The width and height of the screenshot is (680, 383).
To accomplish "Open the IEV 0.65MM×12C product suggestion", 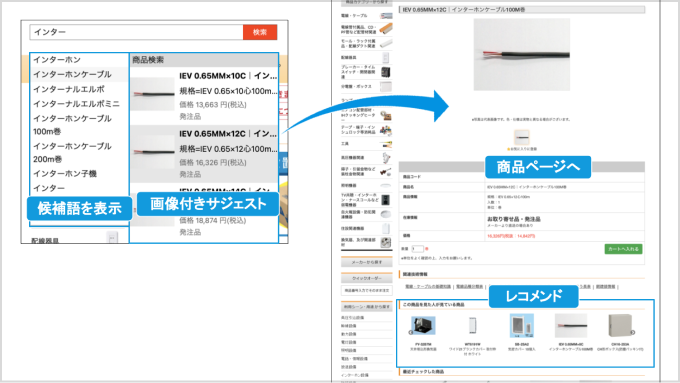I will pos(204,154).
